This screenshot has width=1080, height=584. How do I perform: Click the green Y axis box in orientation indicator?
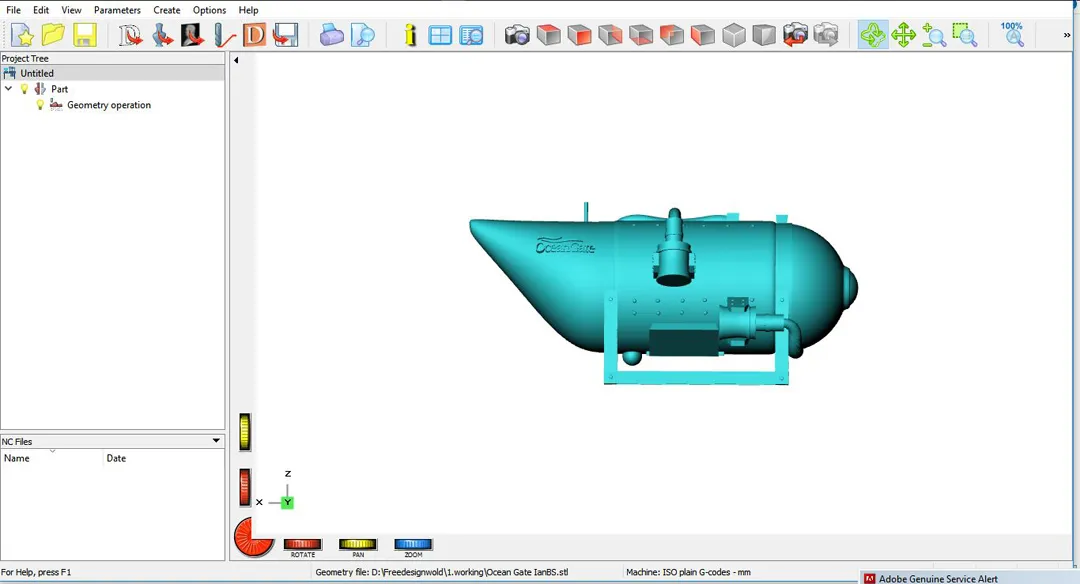[x=287, y=503]
